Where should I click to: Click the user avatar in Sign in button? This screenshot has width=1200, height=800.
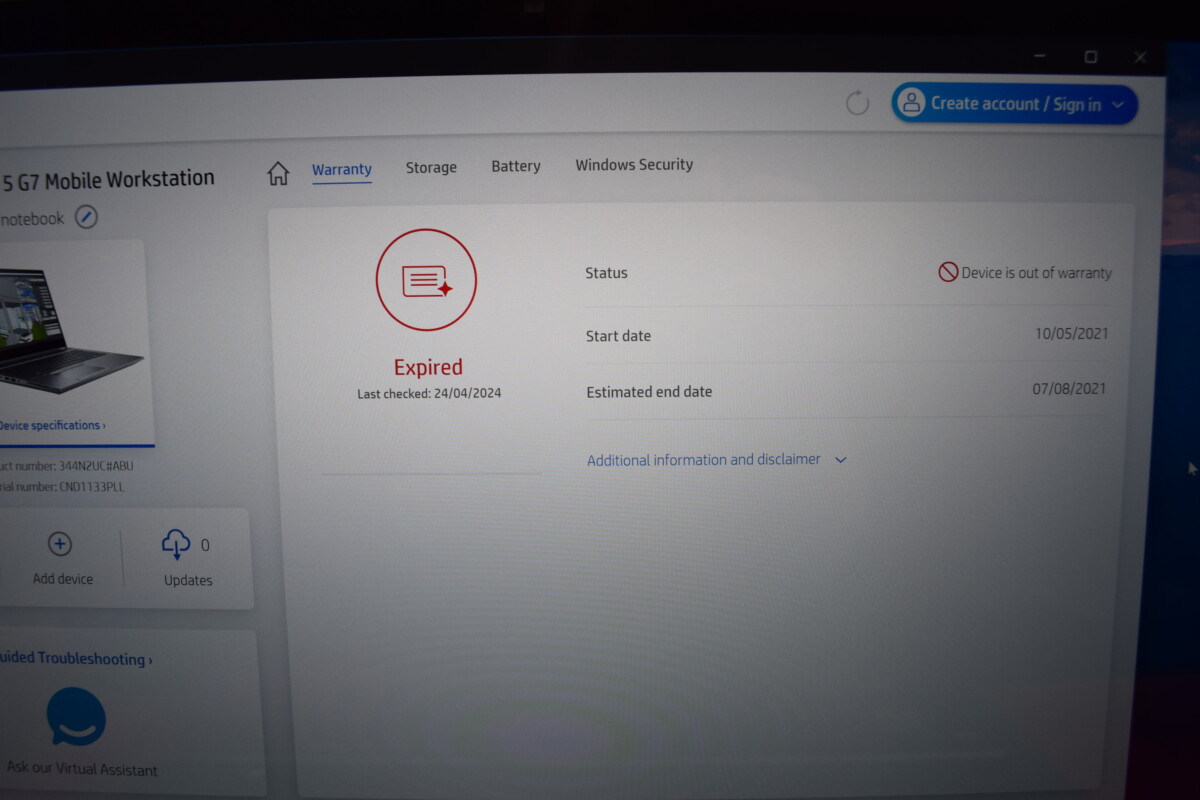911,102
